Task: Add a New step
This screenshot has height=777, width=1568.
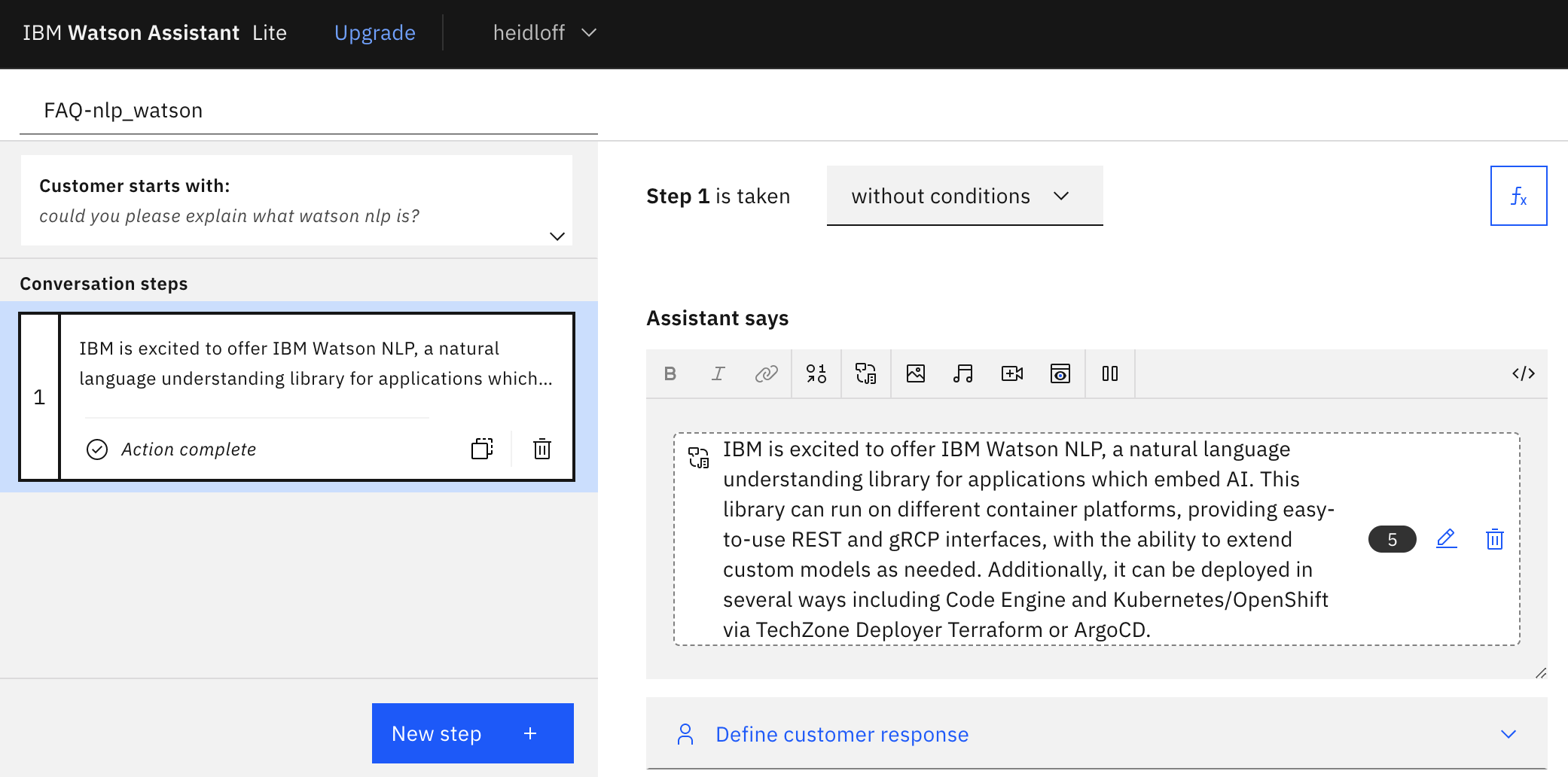Action: [x=473, y=733]
